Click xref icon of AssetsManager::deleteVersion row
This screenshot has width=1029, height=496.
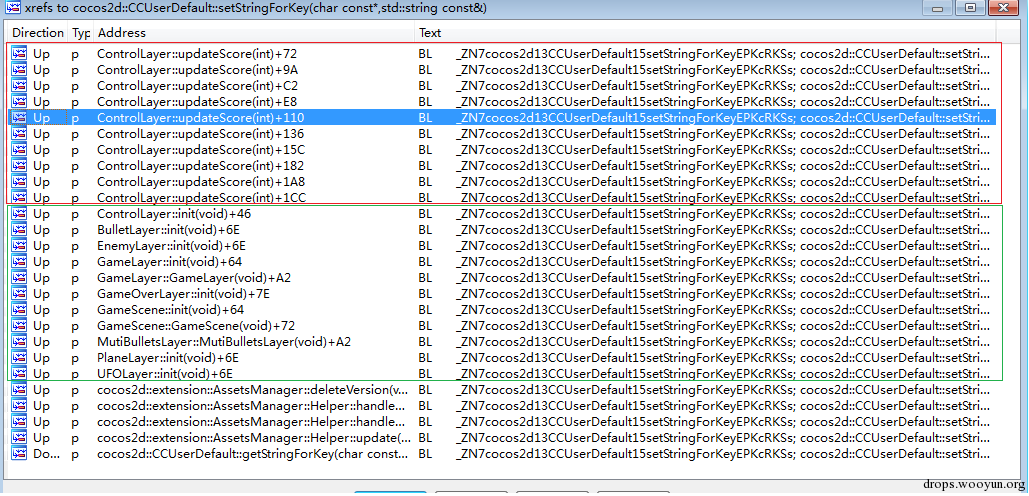point(18,390)
